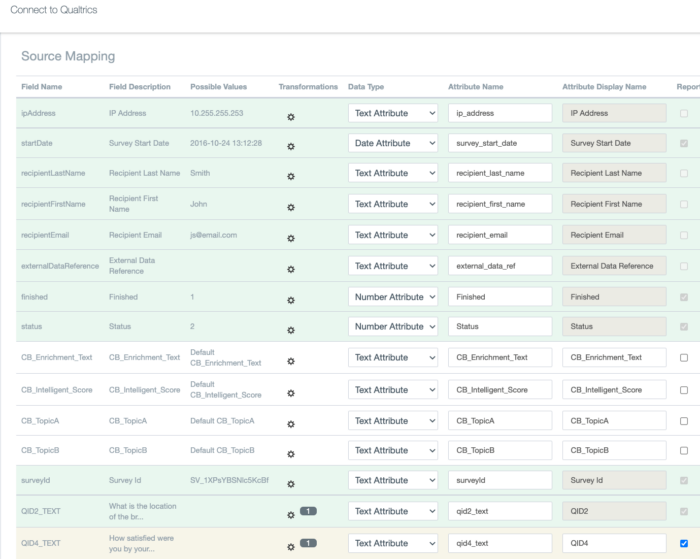
Task: Click the Field Description column header
Action: (140, 87)
